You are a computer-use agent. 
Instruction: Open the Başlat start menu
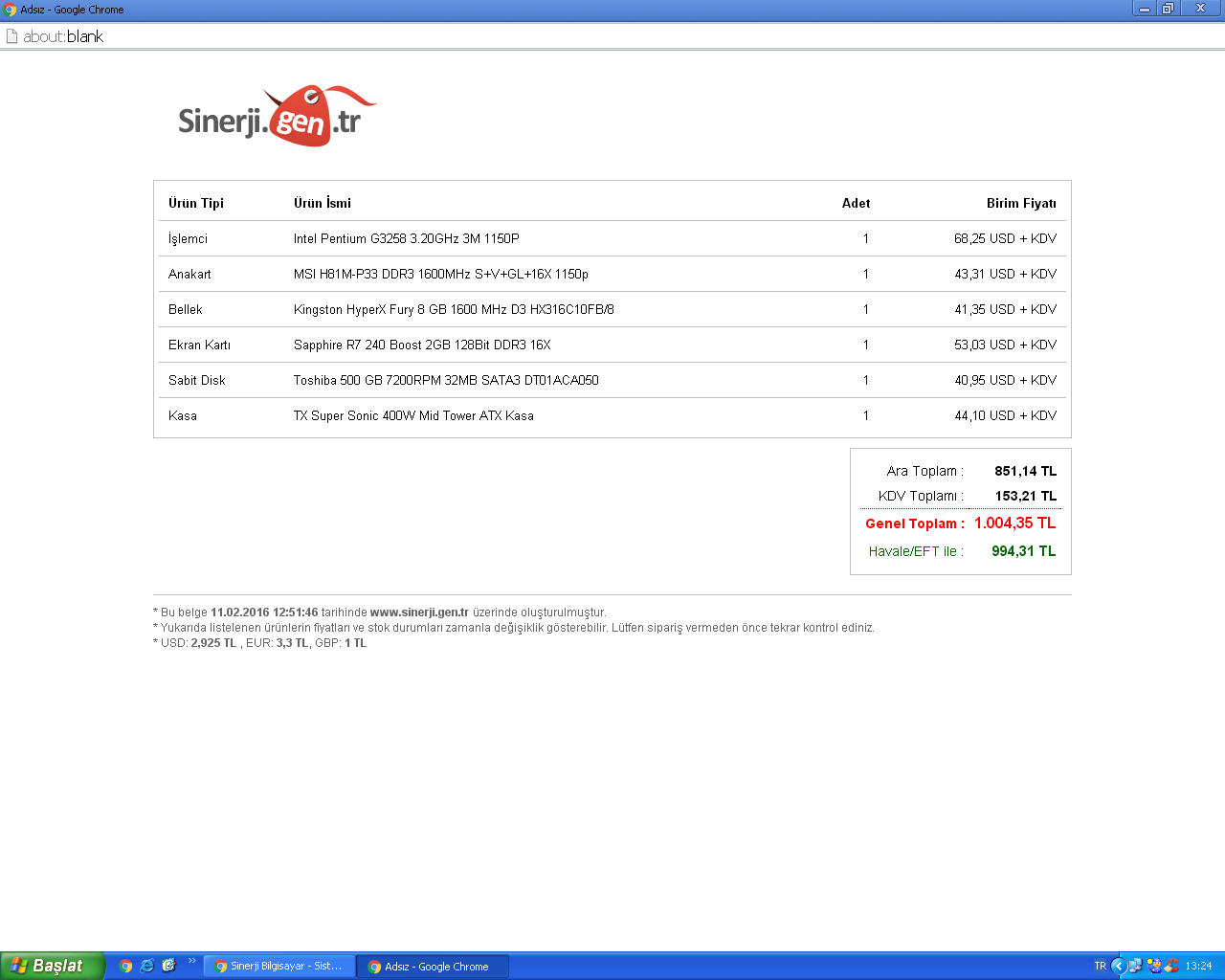pyautogui.click(x=52, y=966)
